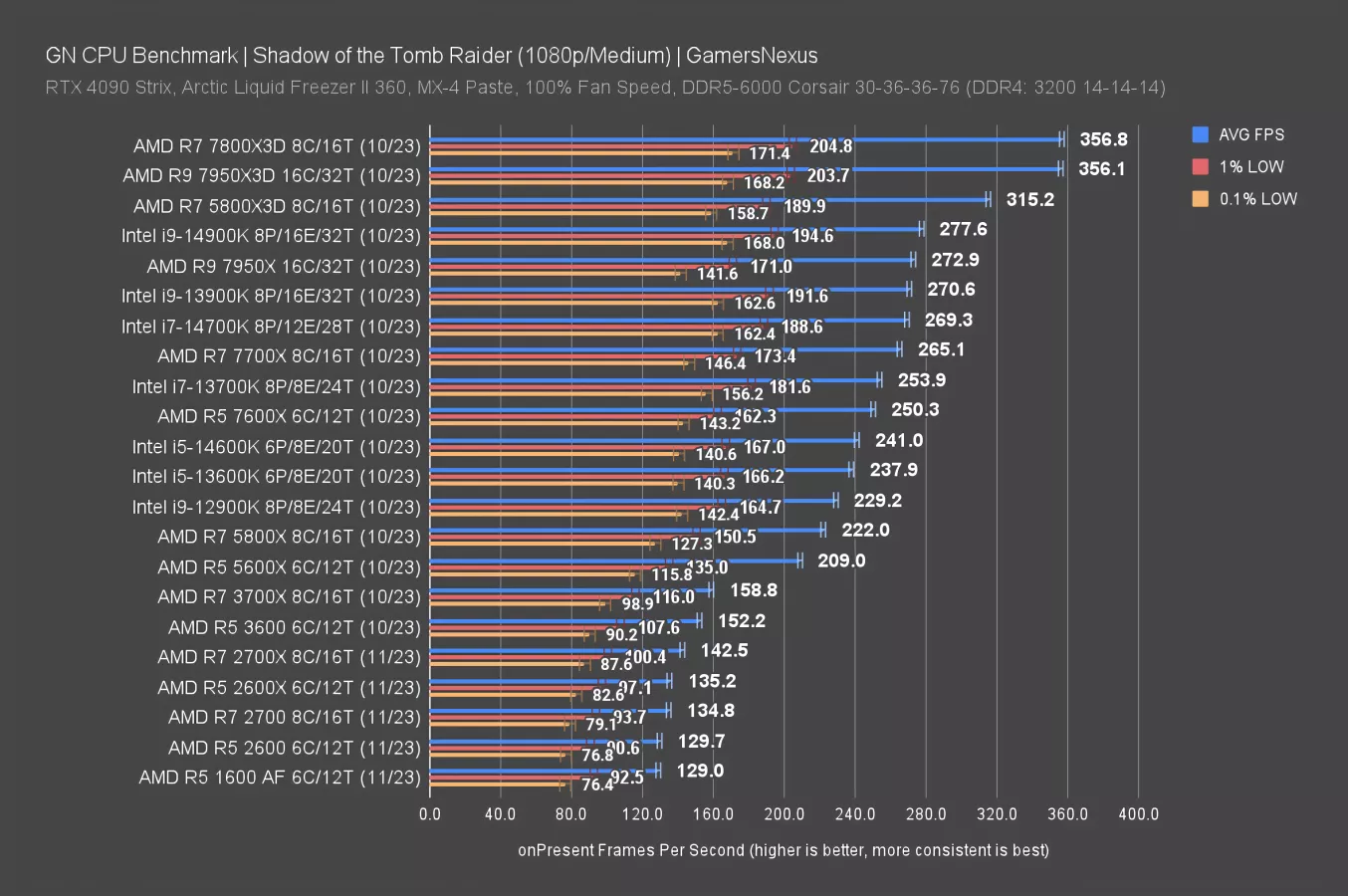The width and height of the screenshot is (1348, 896).
Task: Click the 315.2 value for the 5800X3D
Action: (x=1029, y=199)
